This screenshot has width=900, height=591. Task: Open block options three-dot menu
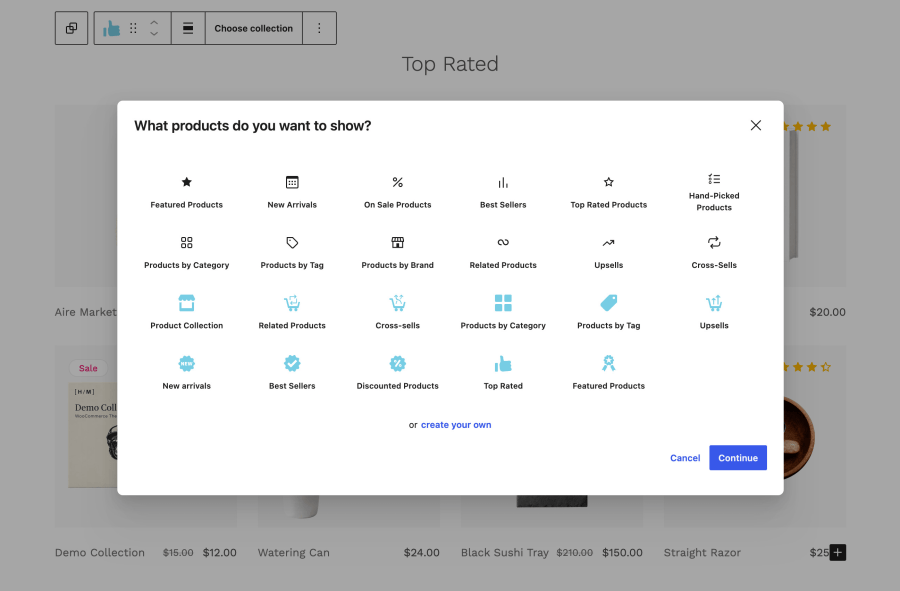coord(319,28)
